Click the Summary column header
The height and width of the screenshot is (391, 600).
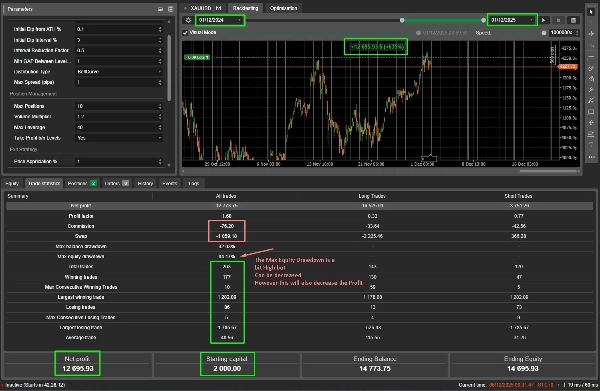pyautogui.click(x=18, y=196)
